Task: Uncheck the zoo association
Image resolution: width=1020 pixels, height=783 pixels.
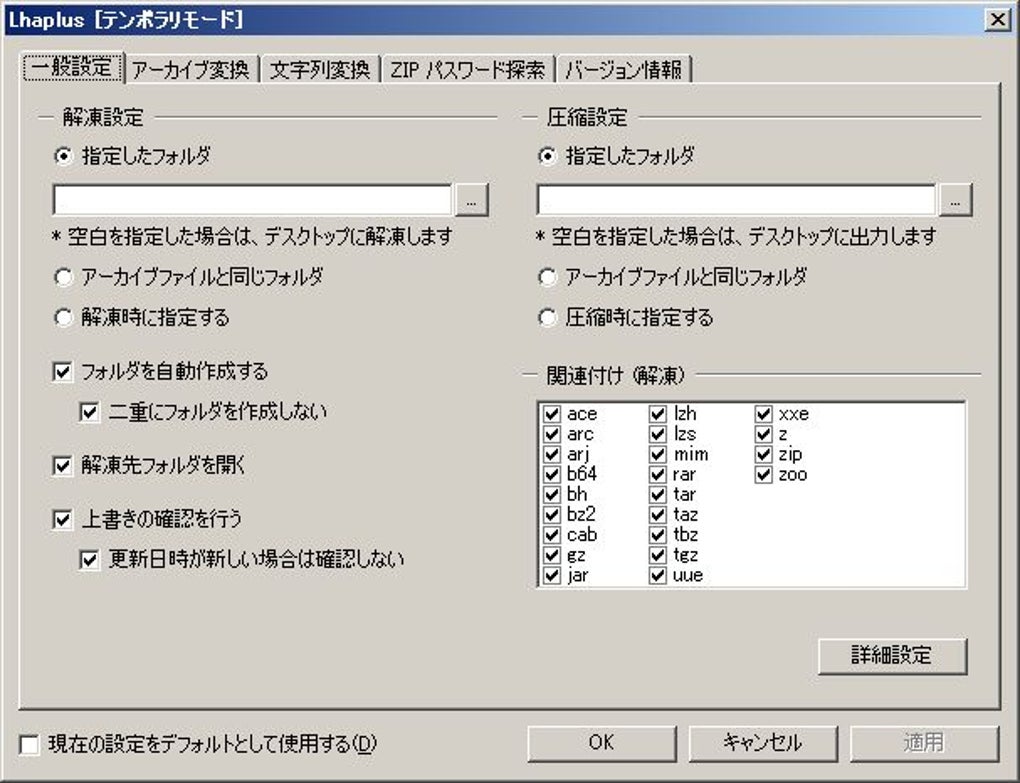Action: [764, 475]
